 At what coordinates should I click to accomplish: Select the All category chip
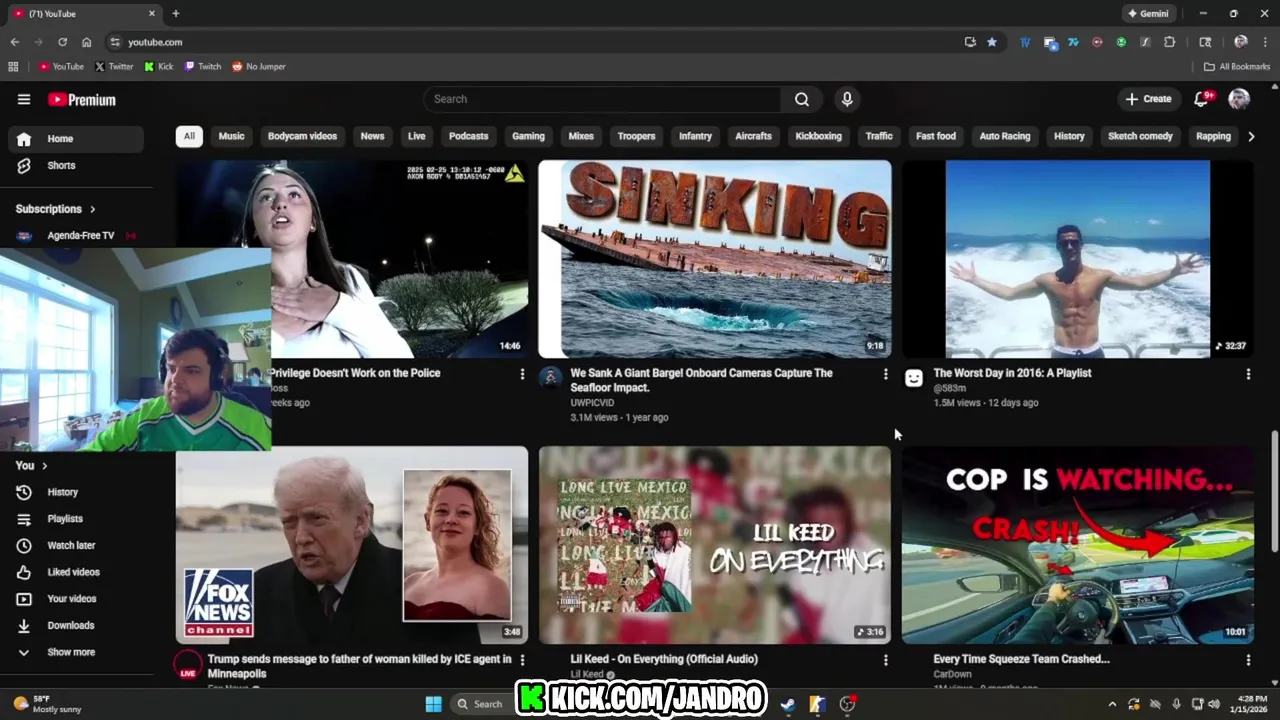189,136
